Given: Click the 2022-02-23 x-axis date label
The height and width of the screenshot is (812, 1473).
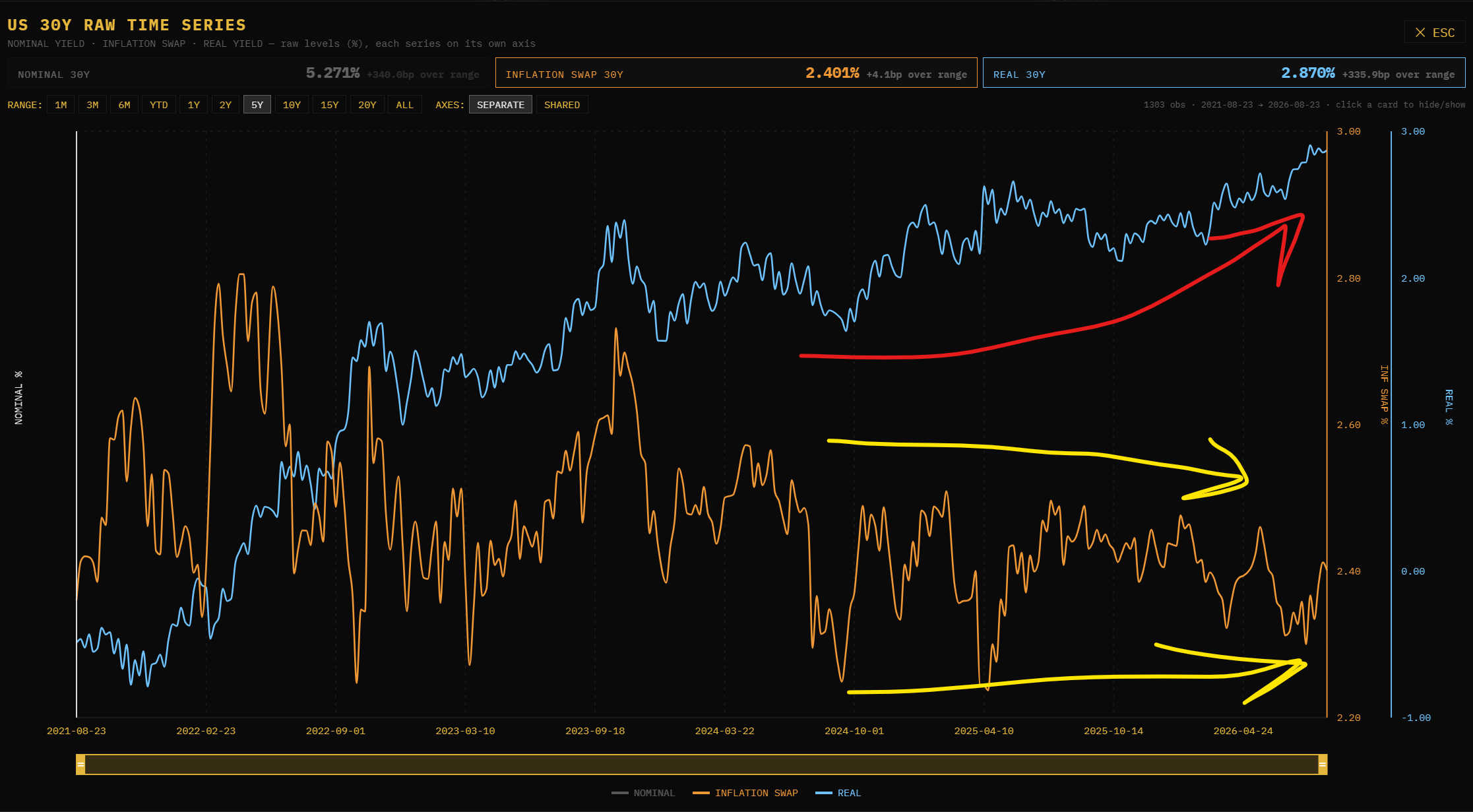Looking at the screenshot, I should [x=206, y=731].
